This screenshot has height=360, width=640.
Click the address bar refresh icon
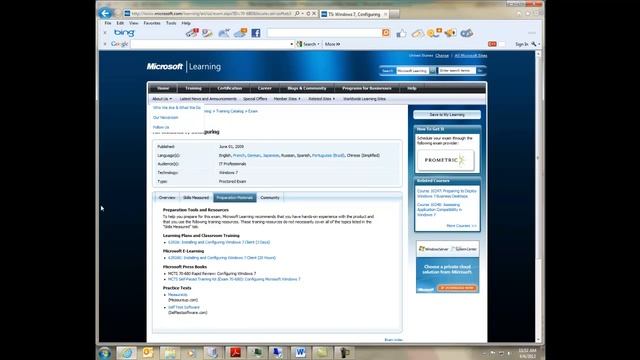click(308, 13)
